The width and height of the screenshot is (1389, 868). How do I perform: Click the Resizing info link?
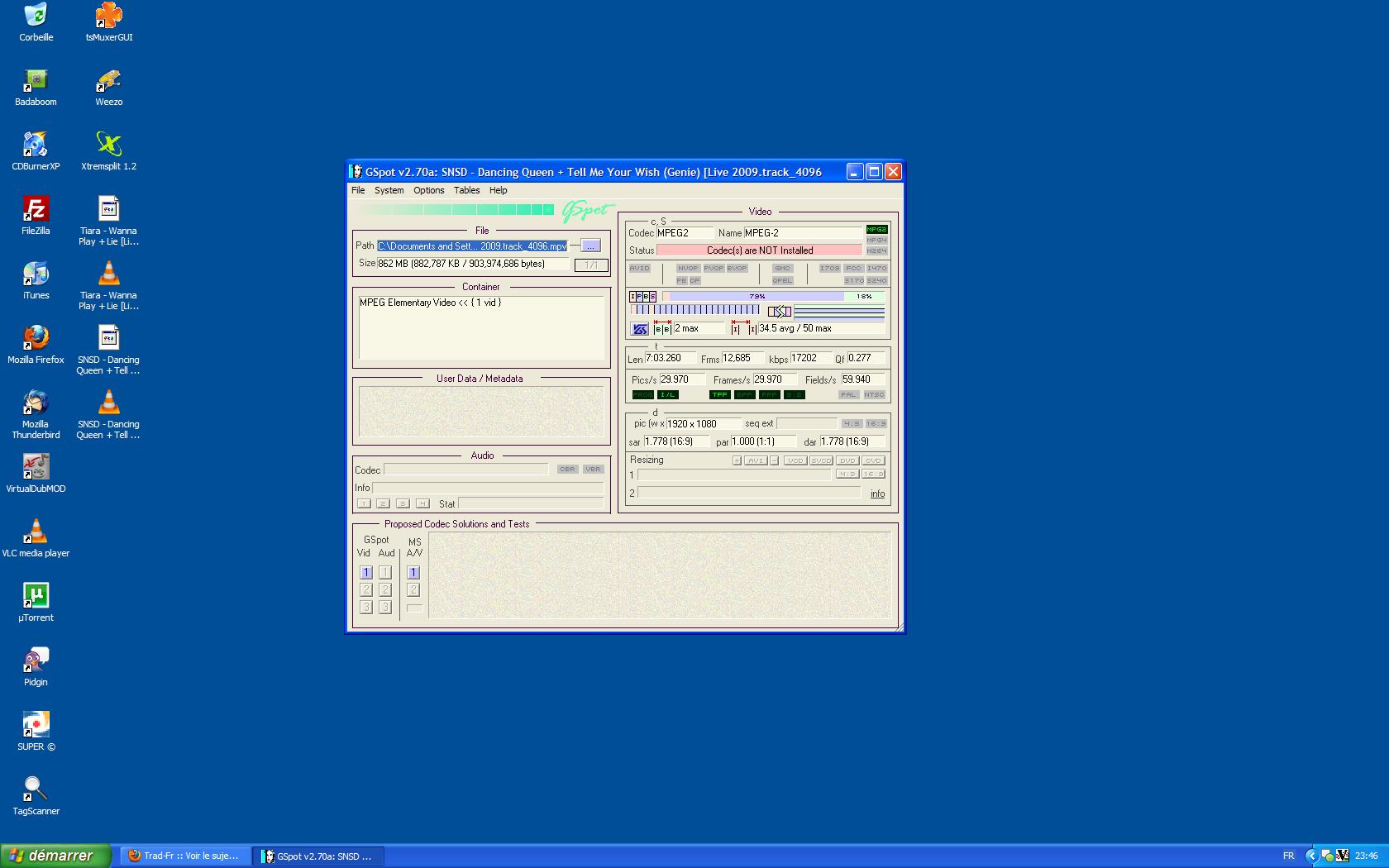click(877, 494)
